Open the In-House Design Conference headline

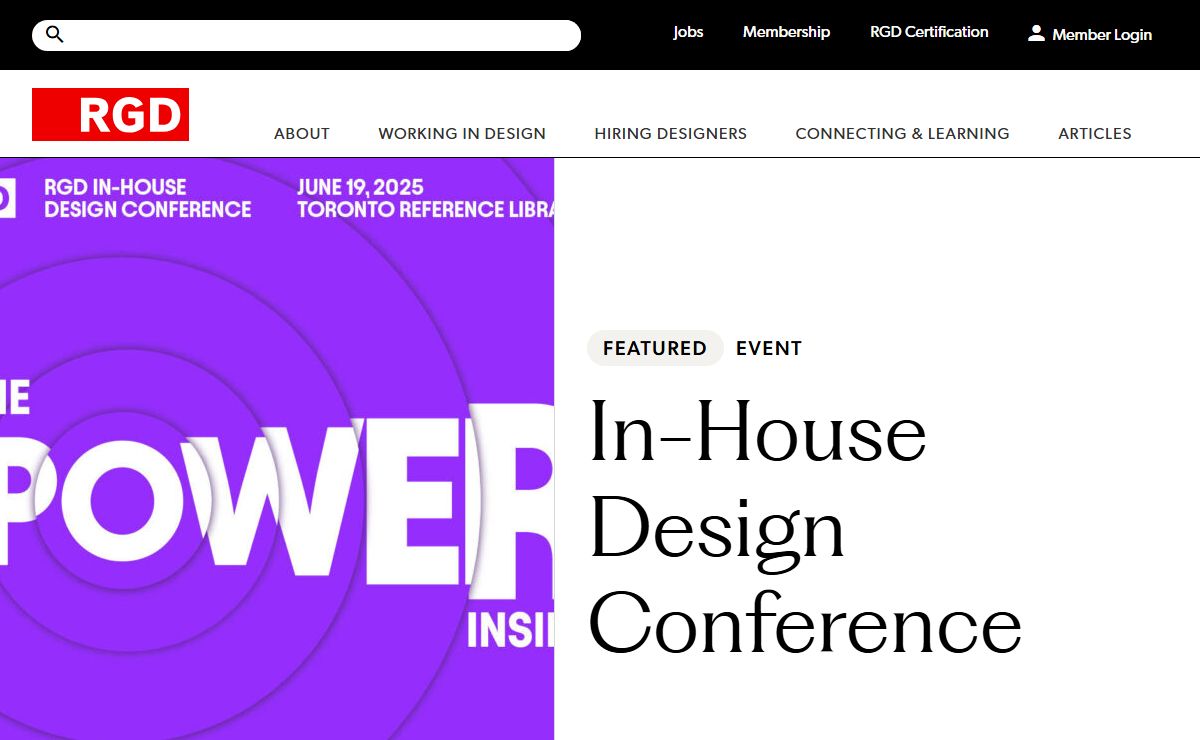click(x=805, y=525)
